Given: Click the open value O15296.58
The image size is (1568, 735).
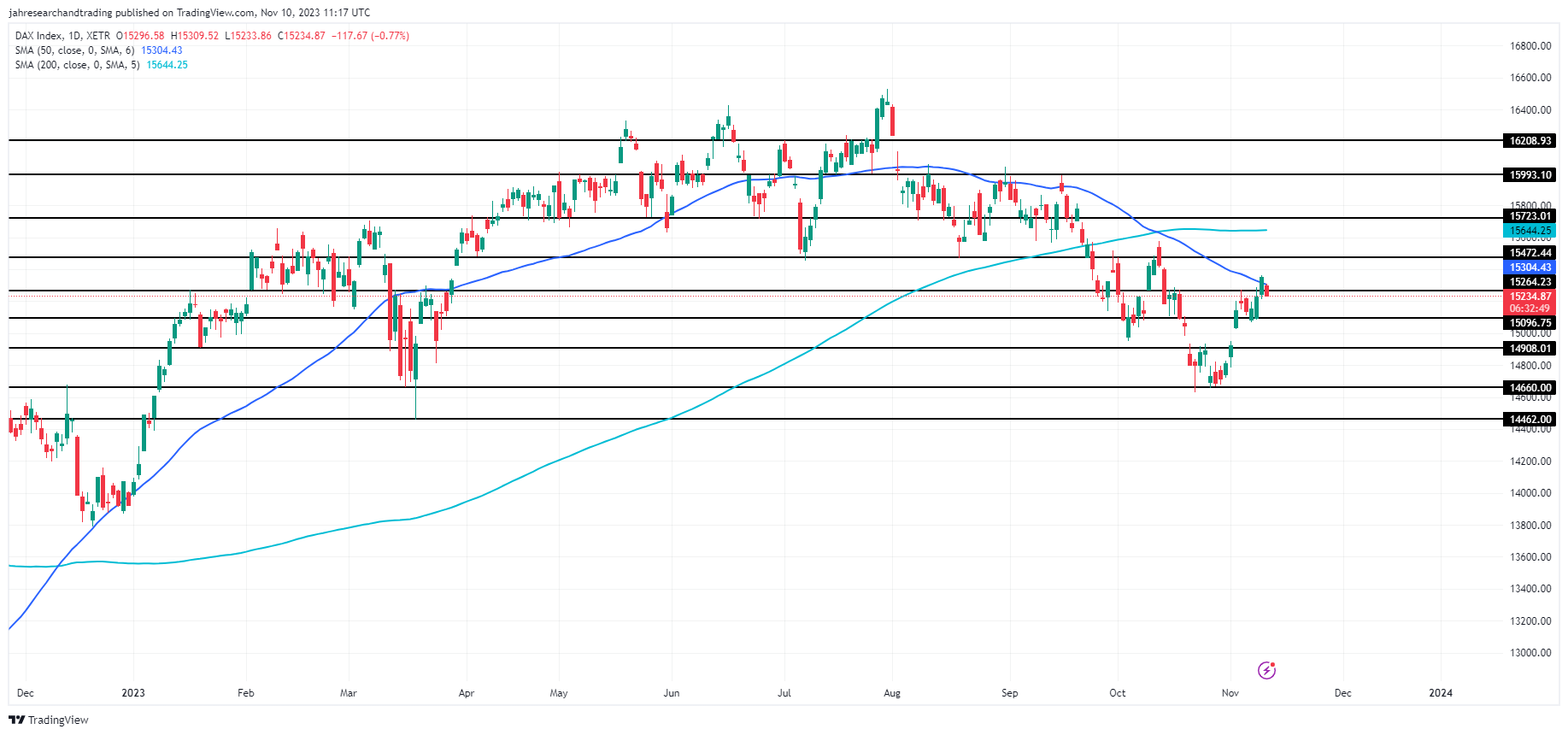Looking at the screenshot, I should click(x=140, y=36).
